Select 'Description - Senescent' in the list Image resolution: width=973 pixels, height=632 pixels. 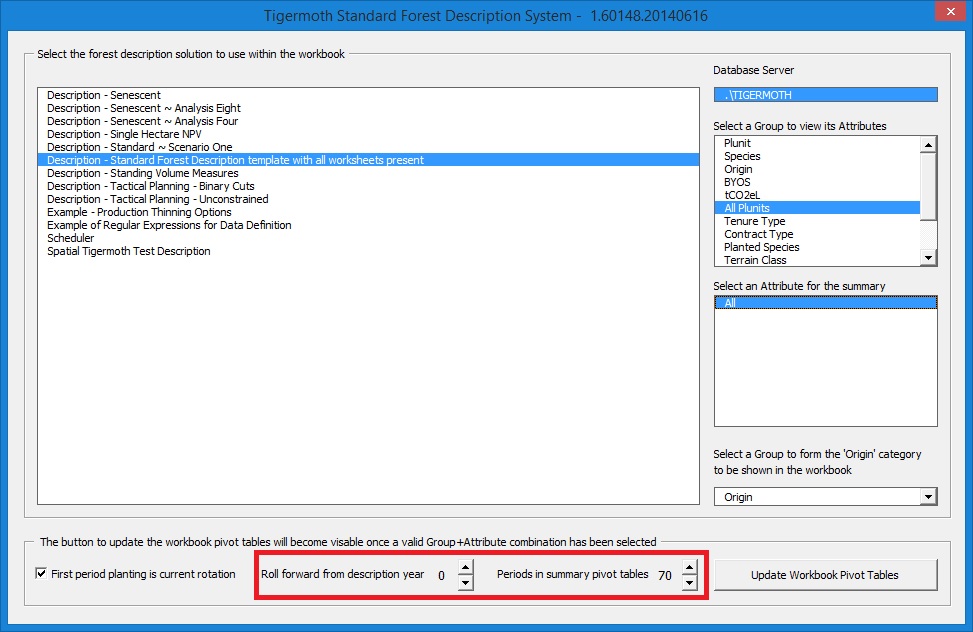click(x=368, y=95)
